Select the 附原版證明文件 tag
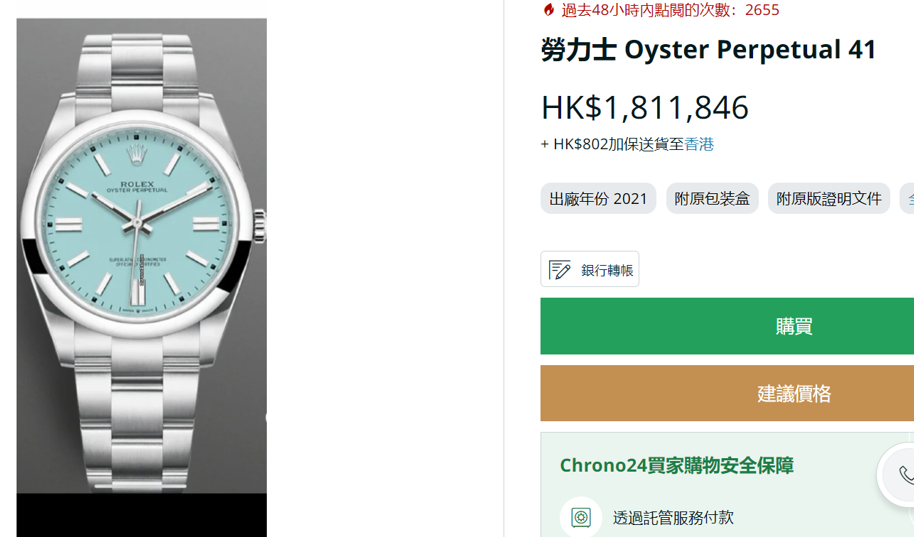 click(x=829, y=198)
